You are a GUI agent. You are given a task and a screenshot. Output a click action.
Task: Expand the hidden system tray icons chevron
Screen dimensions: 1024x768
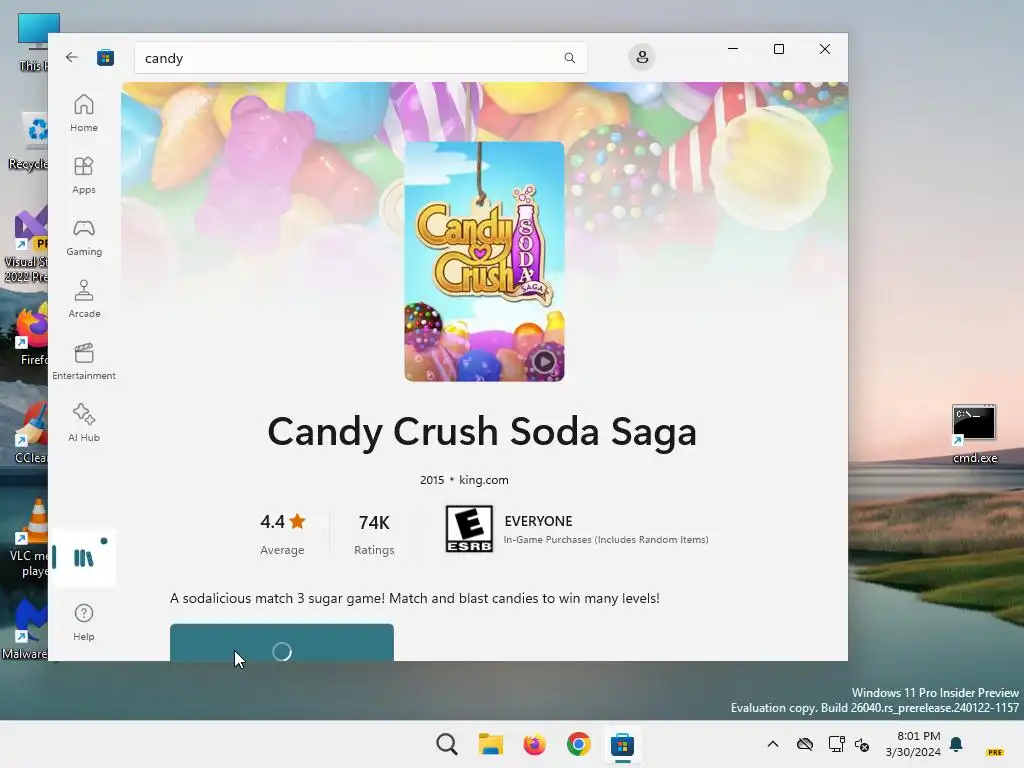(x=773, y=744)
